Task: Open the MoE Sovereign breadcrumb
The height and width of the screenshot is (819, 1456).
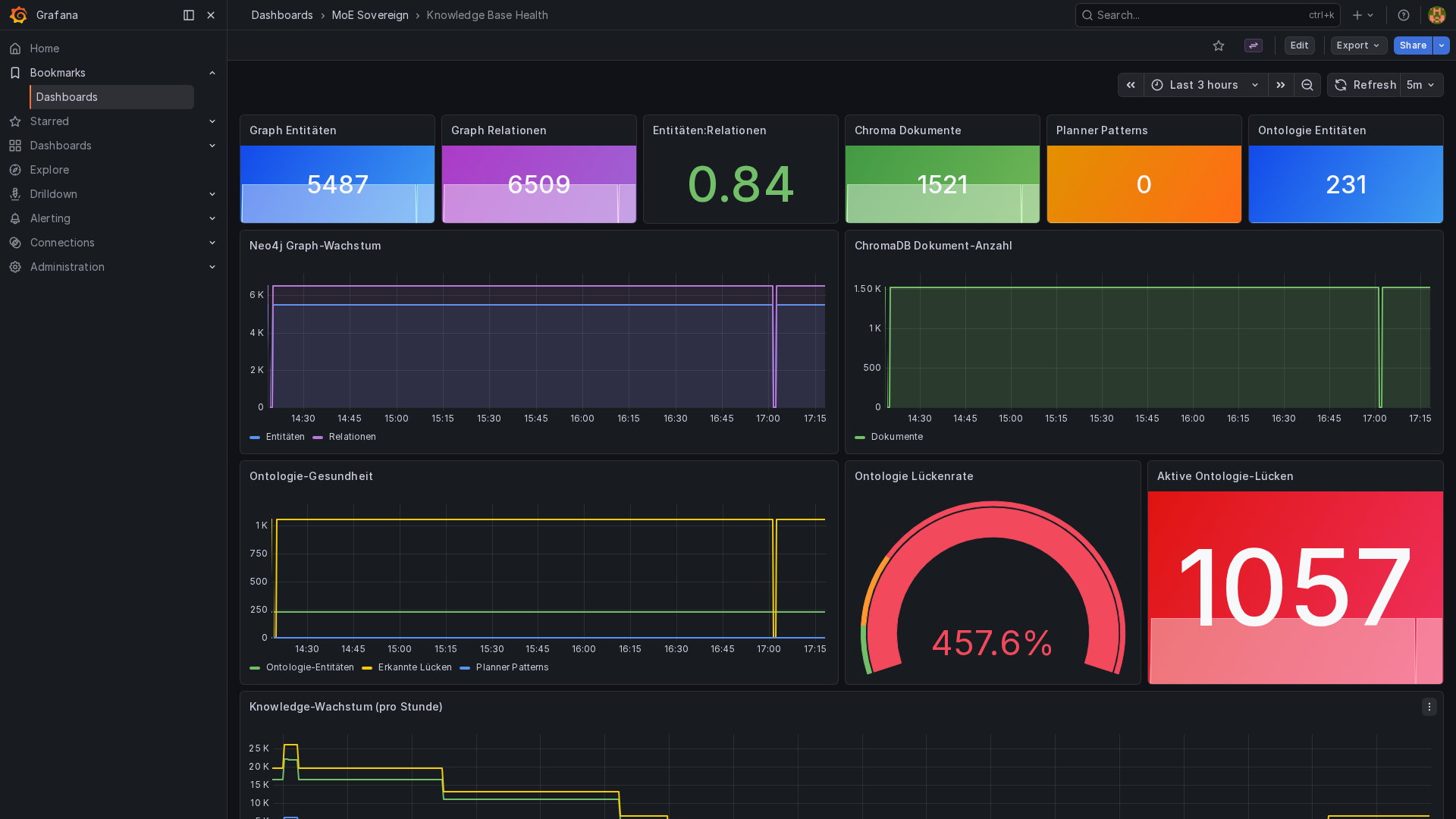Action: (370, 15)
